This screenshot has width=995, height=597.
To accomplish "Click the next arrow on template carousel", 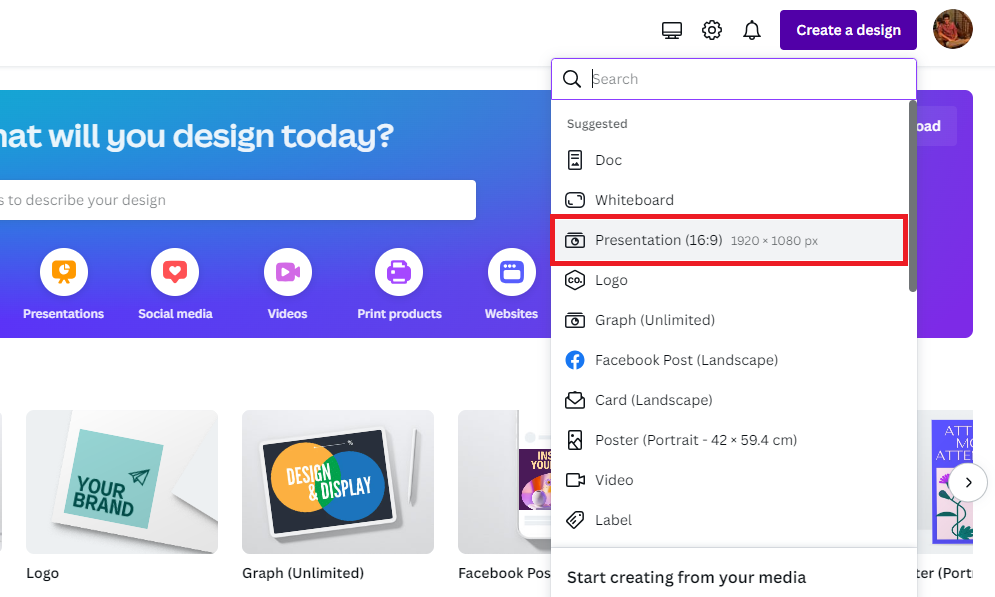I will [968, 482].
